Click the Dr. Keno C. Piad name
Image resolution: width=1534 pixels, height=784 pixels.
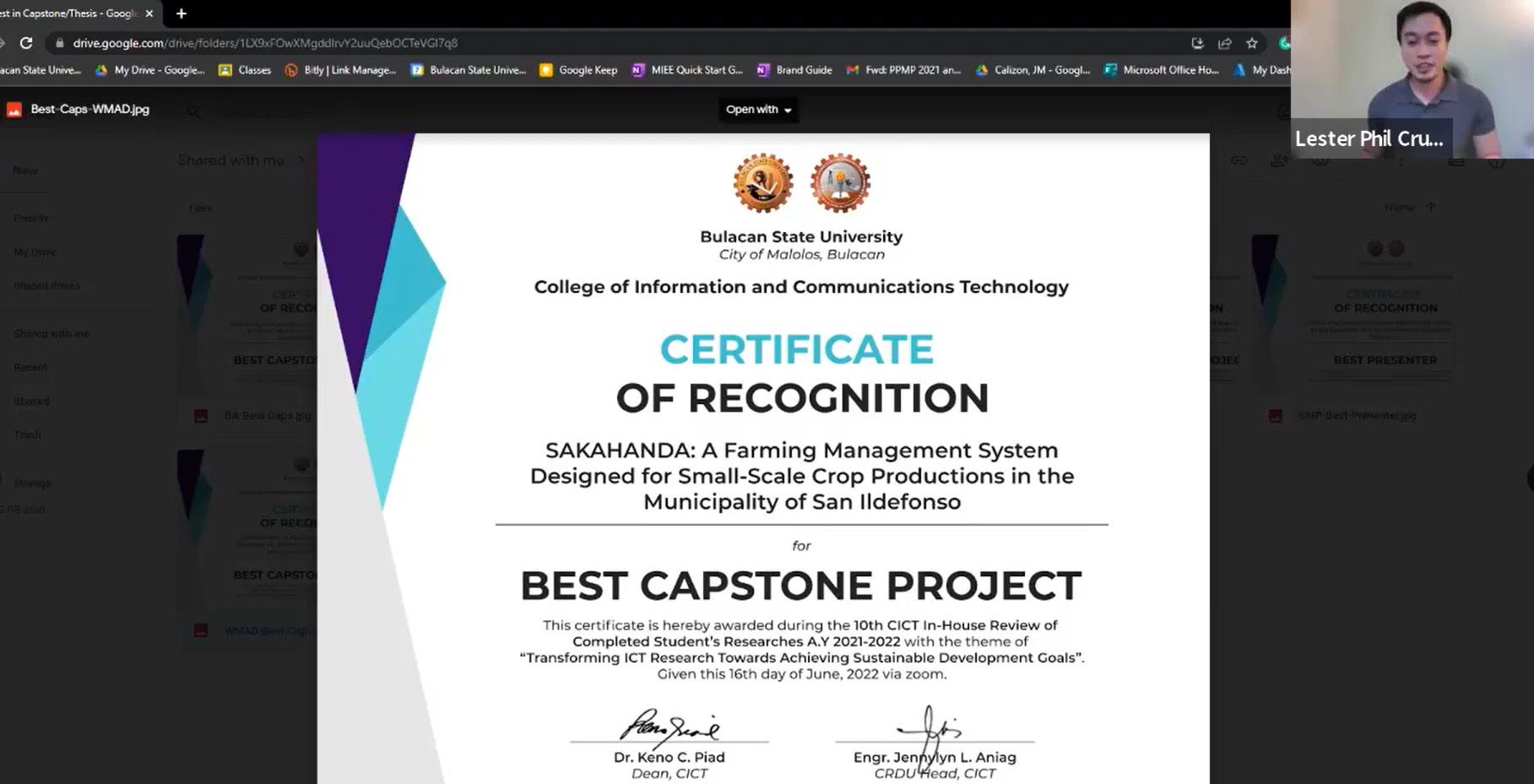669,757
